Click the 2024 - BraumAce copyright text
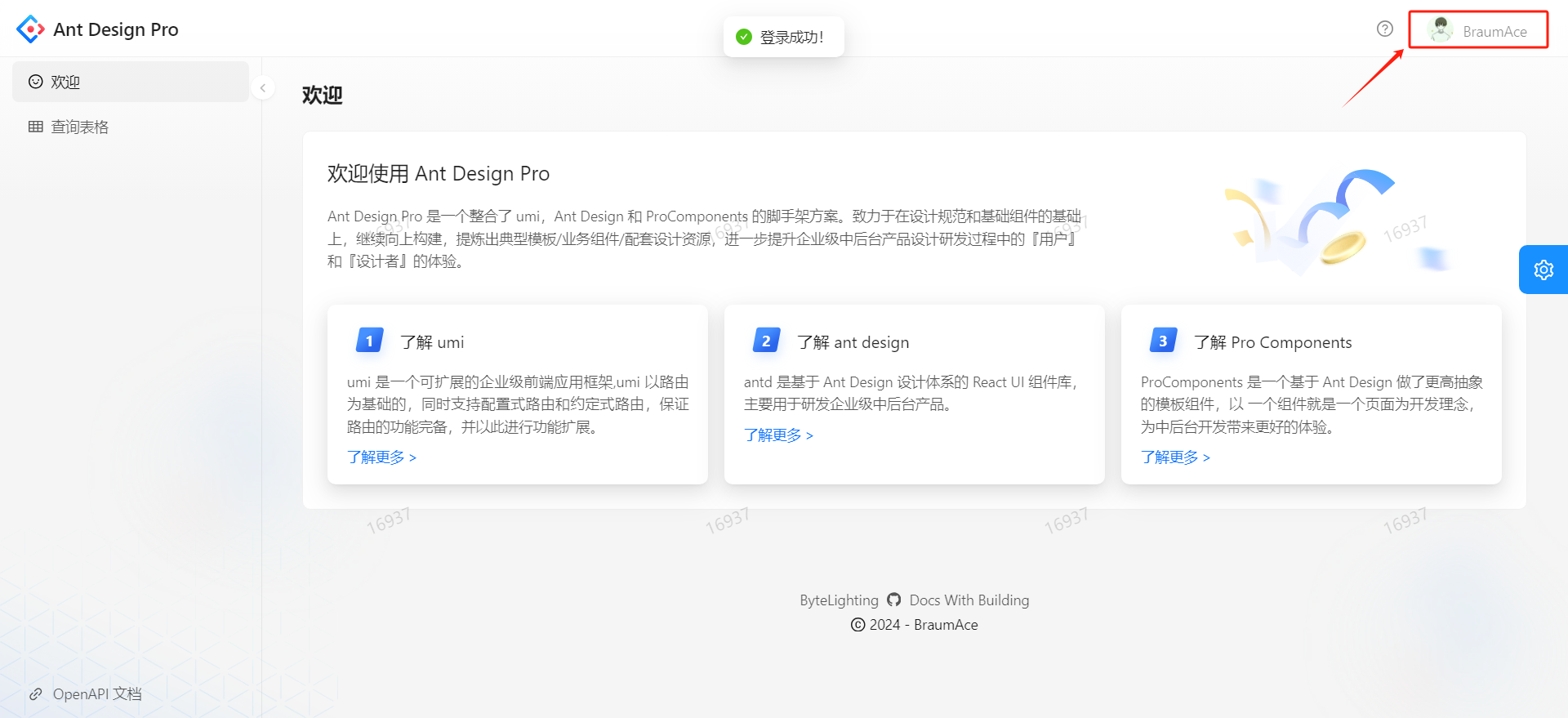The image size is (1568, 718). coord(924,625)
